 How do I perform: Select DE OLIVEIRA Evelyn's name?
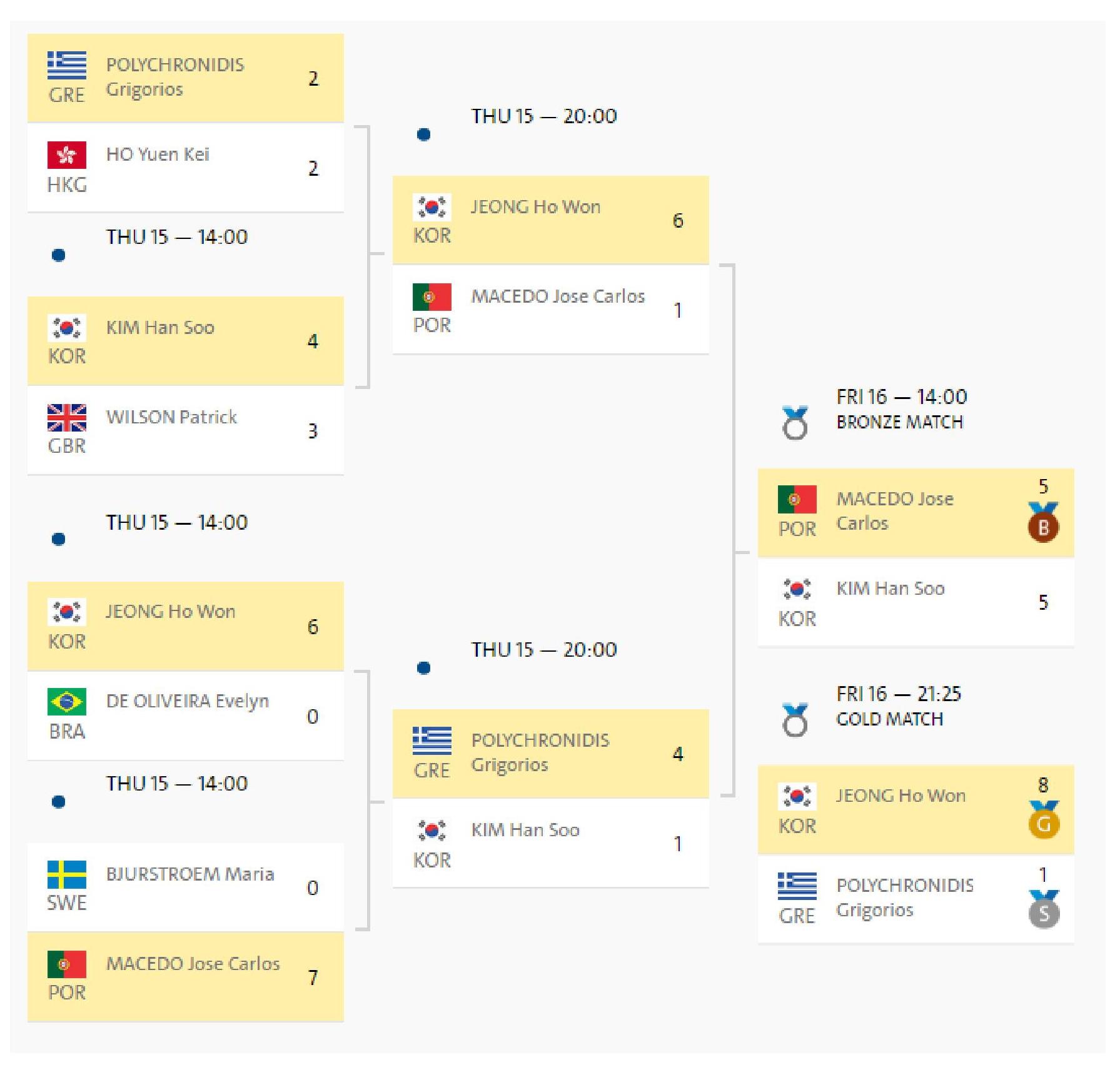click(187, 701)
